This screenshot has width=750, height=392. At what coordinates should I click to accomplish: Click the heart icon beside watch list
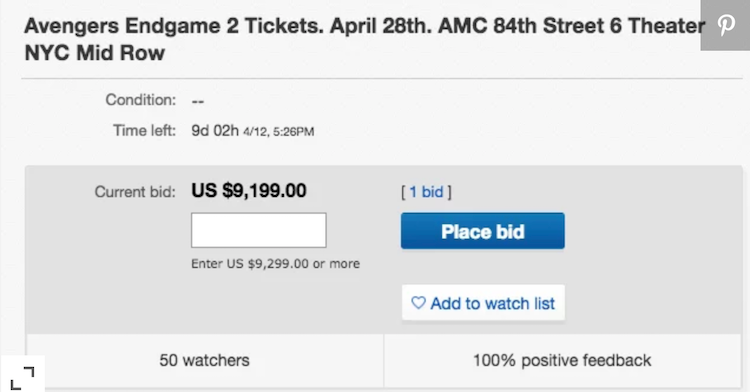click(x=418, y=303)
